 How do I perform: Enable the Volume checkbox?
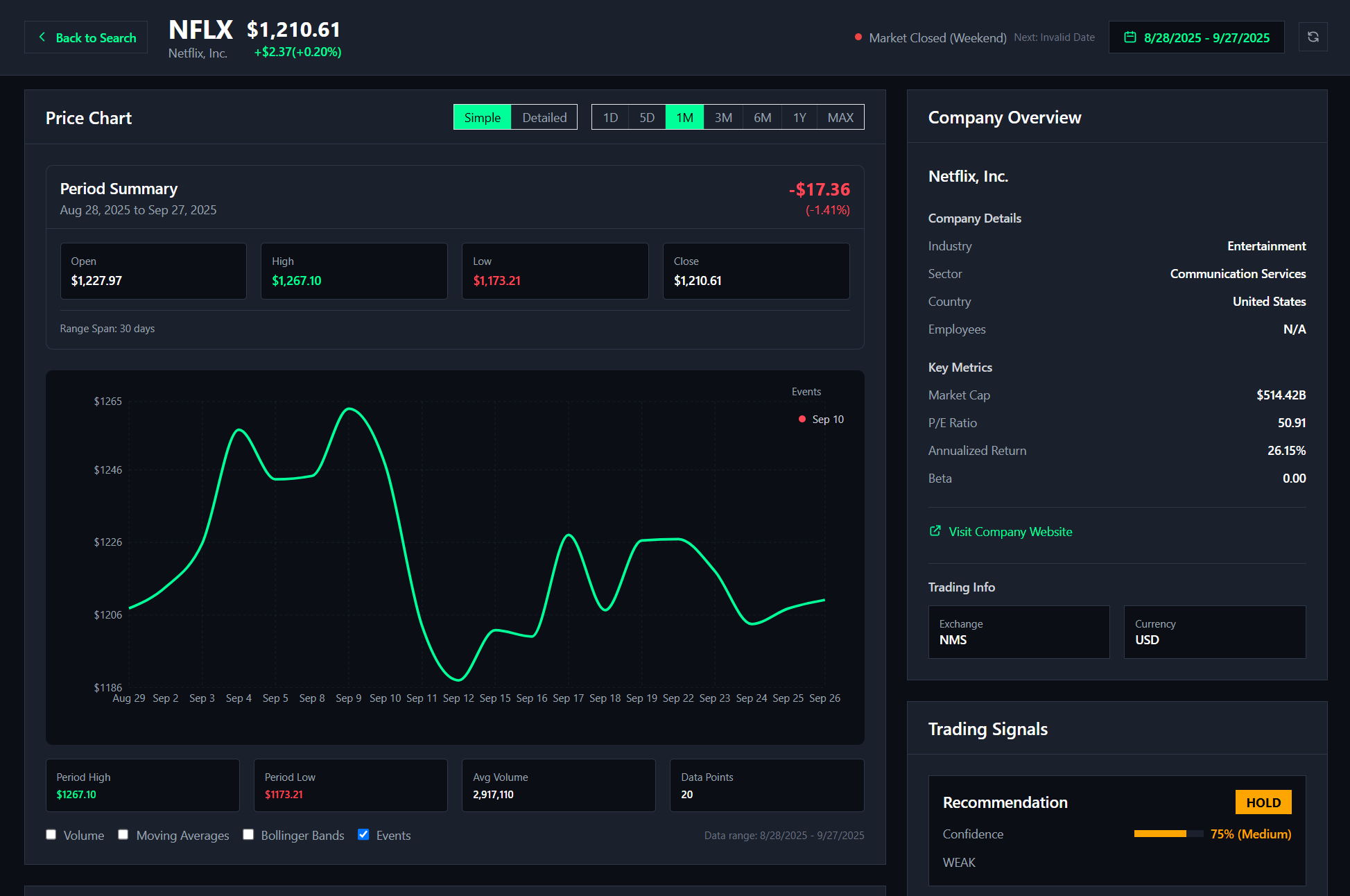pos(51,834)
